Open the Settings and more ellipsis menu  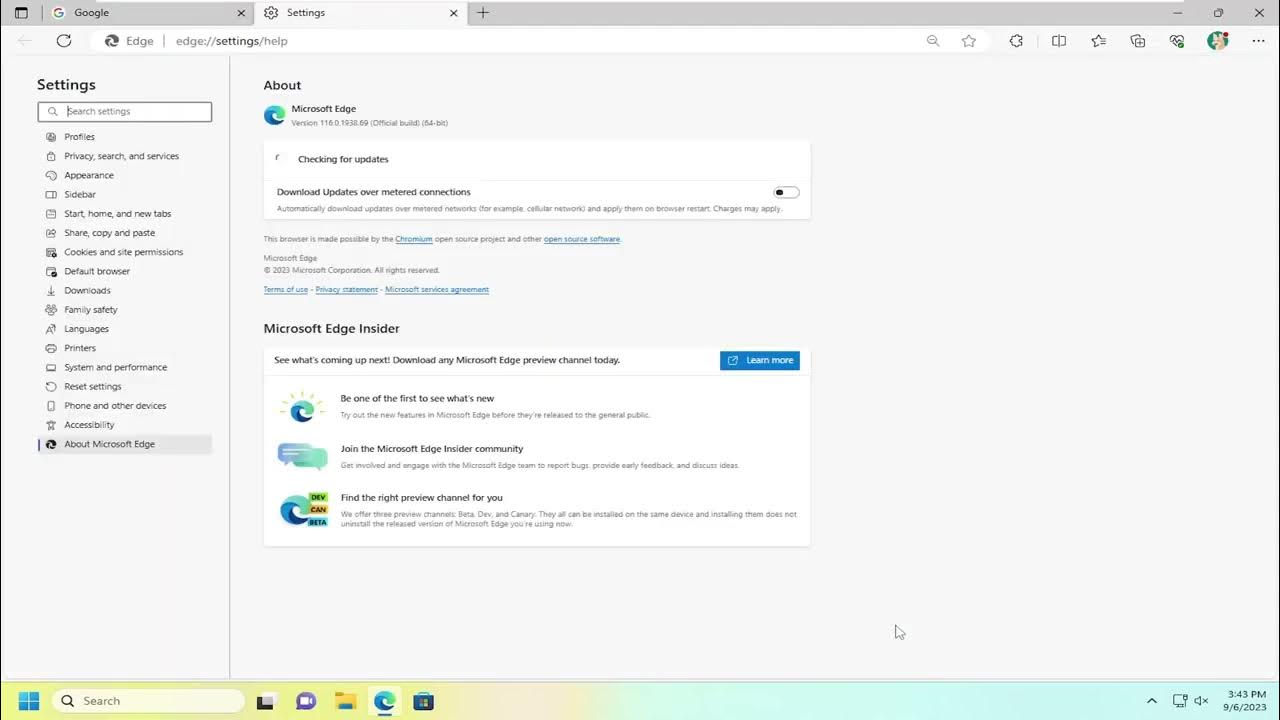[x=1258, y=41]
